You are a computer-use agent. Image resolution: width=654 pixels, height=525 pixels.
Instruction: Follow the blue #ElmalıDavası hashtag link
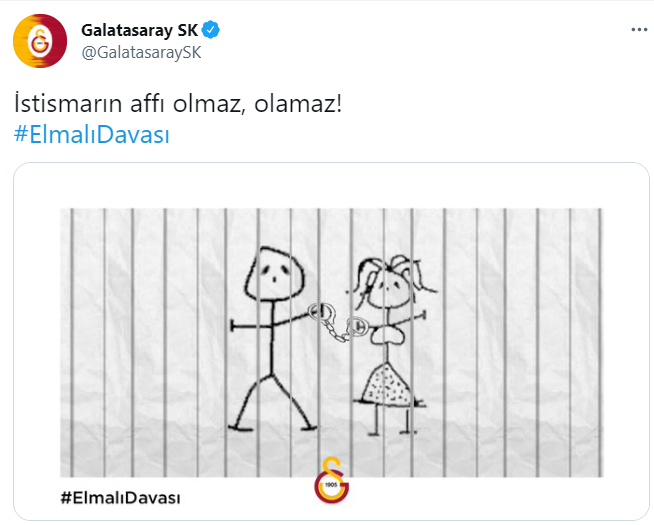click(92, 135)
